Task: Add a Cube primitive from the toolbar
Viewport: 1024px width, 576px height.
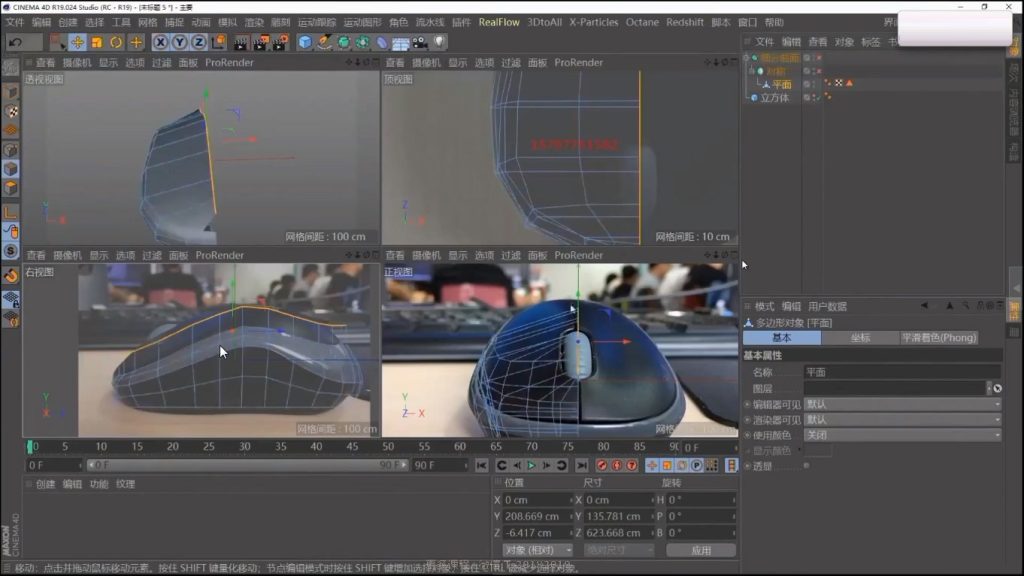Action: point(305,42)
